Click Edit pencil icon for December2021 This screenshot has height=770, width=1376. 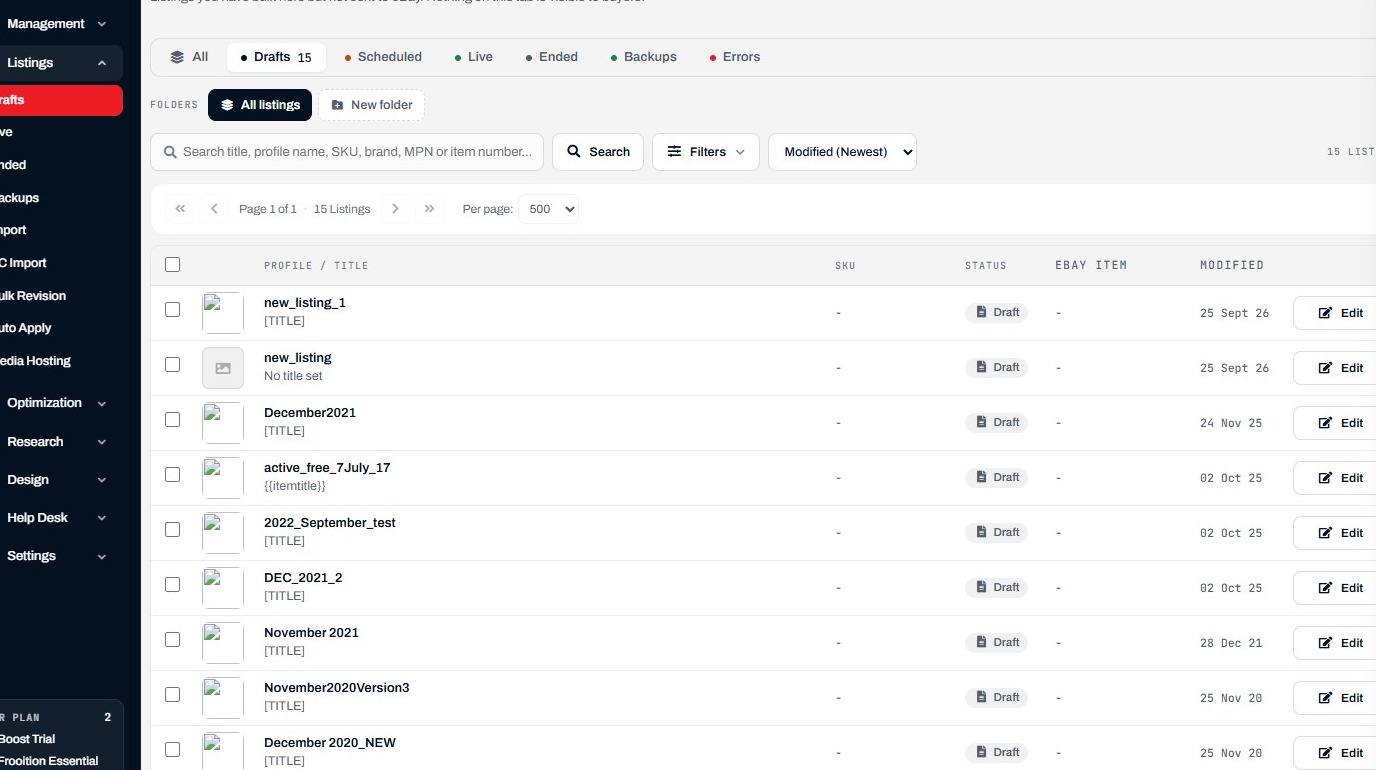[1325, 423]
